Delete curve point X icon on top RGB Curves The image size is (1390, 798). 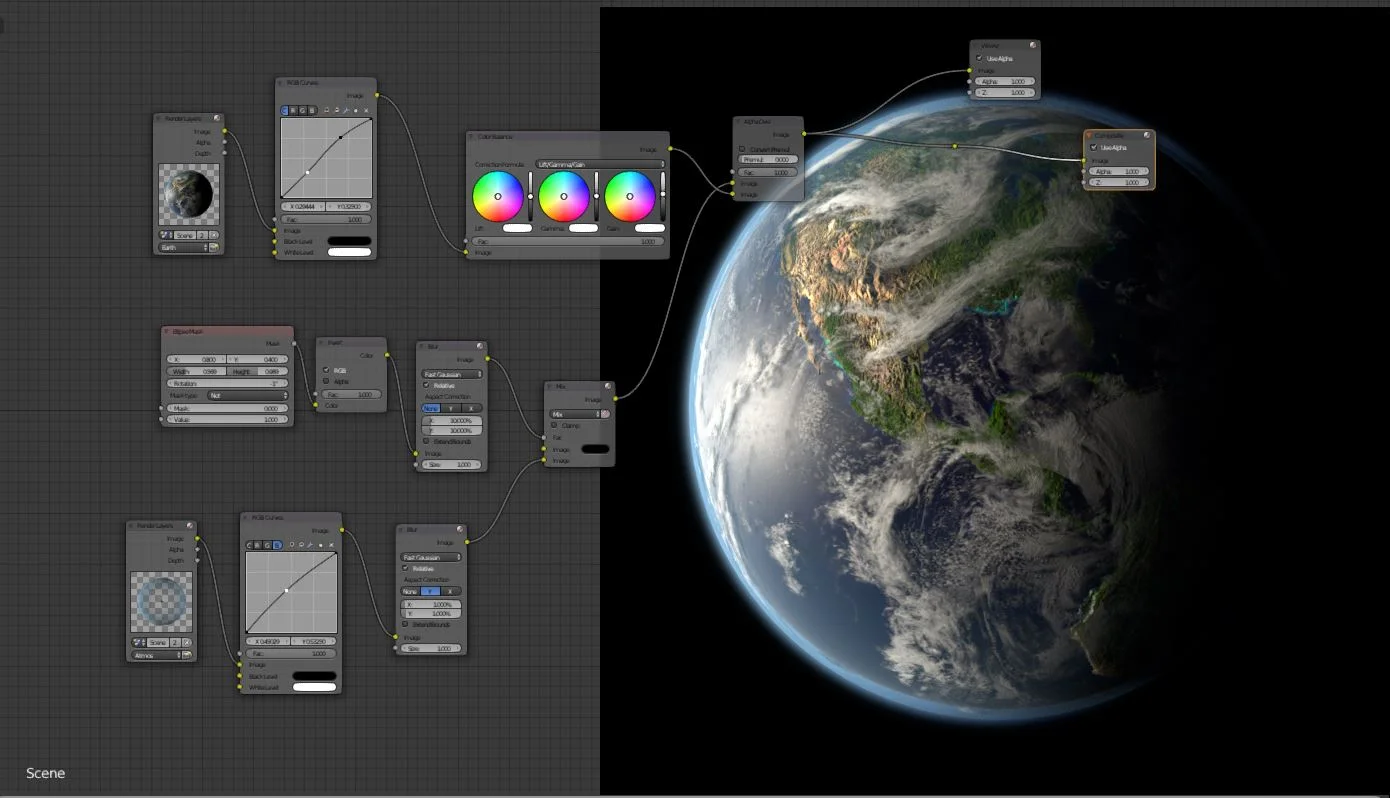[x=366, y=110]
